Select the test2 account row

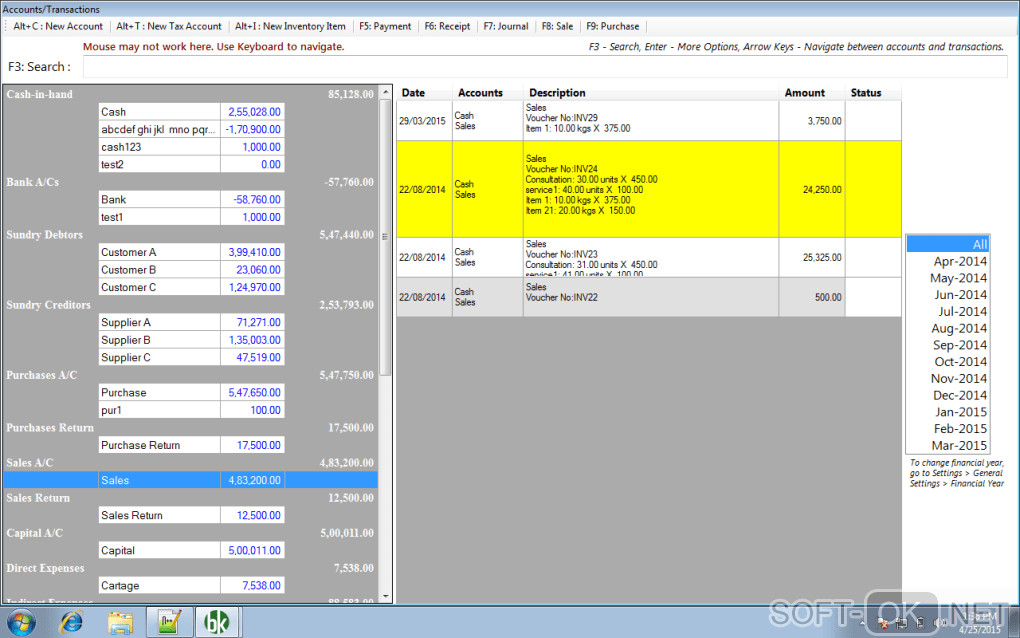click(x=191, y=165)
